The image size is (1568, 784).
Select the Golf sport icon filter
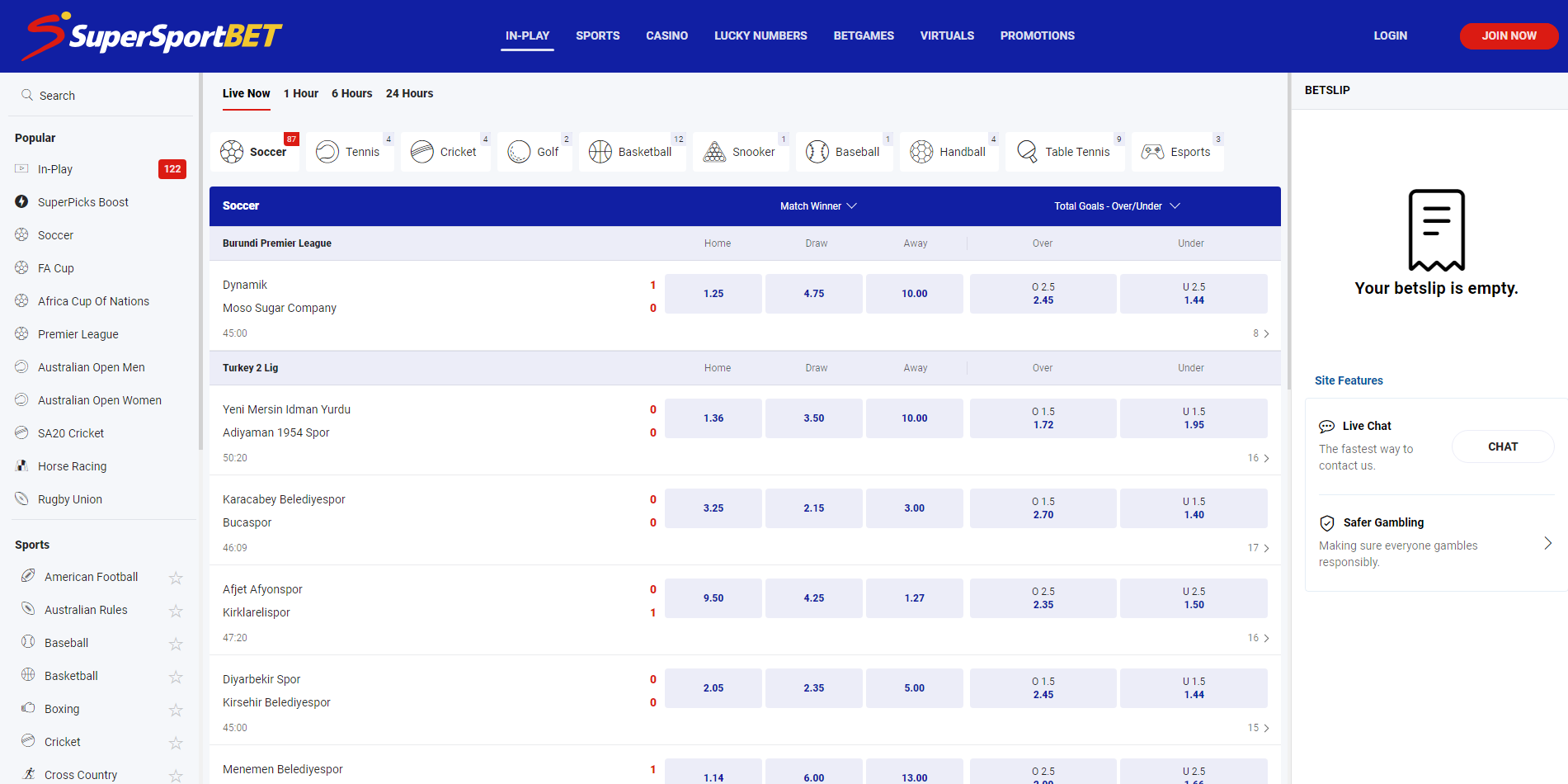[534, 152]
